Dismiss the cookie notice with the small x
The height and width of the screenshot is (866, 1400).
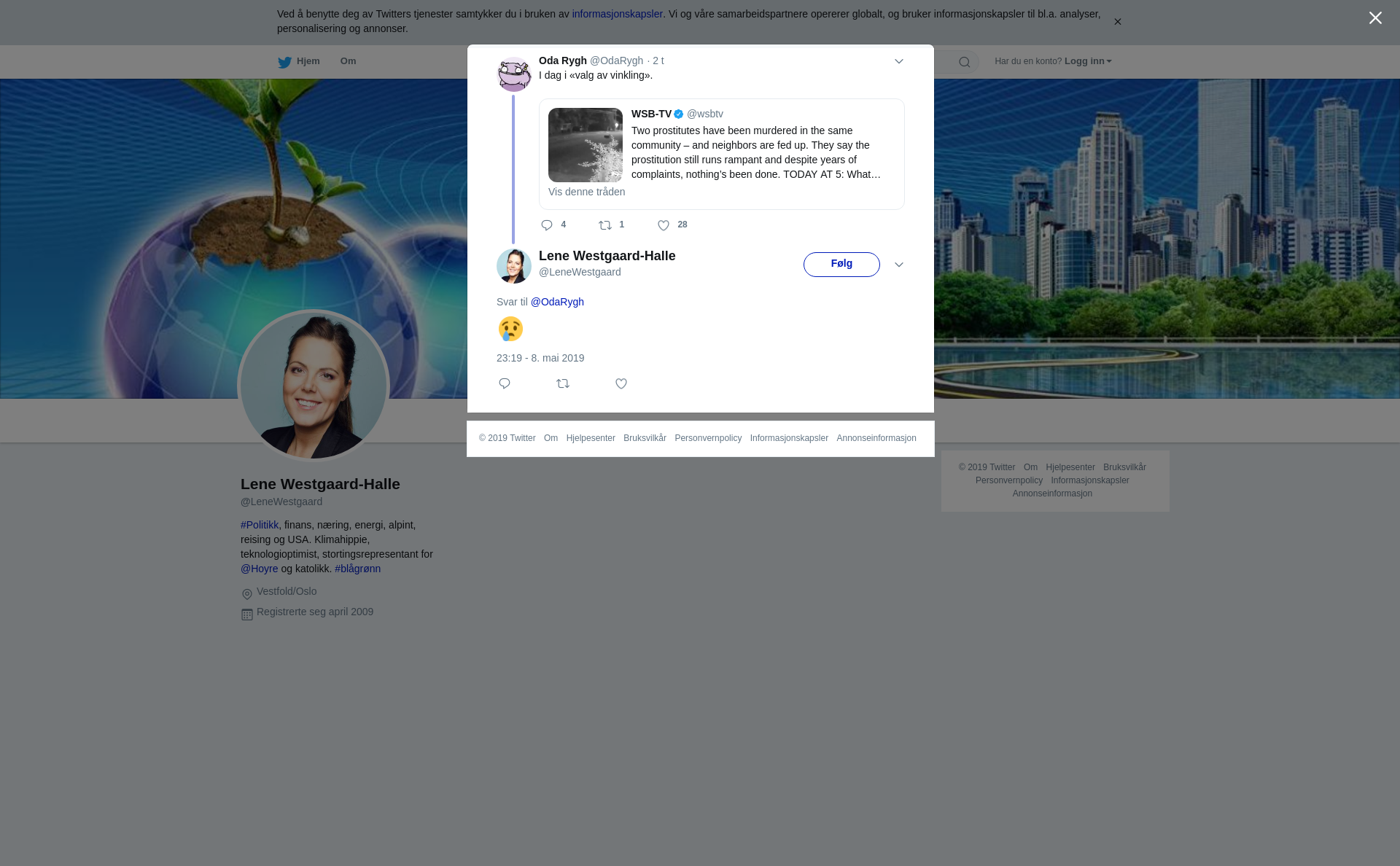tap(1117, 22)
